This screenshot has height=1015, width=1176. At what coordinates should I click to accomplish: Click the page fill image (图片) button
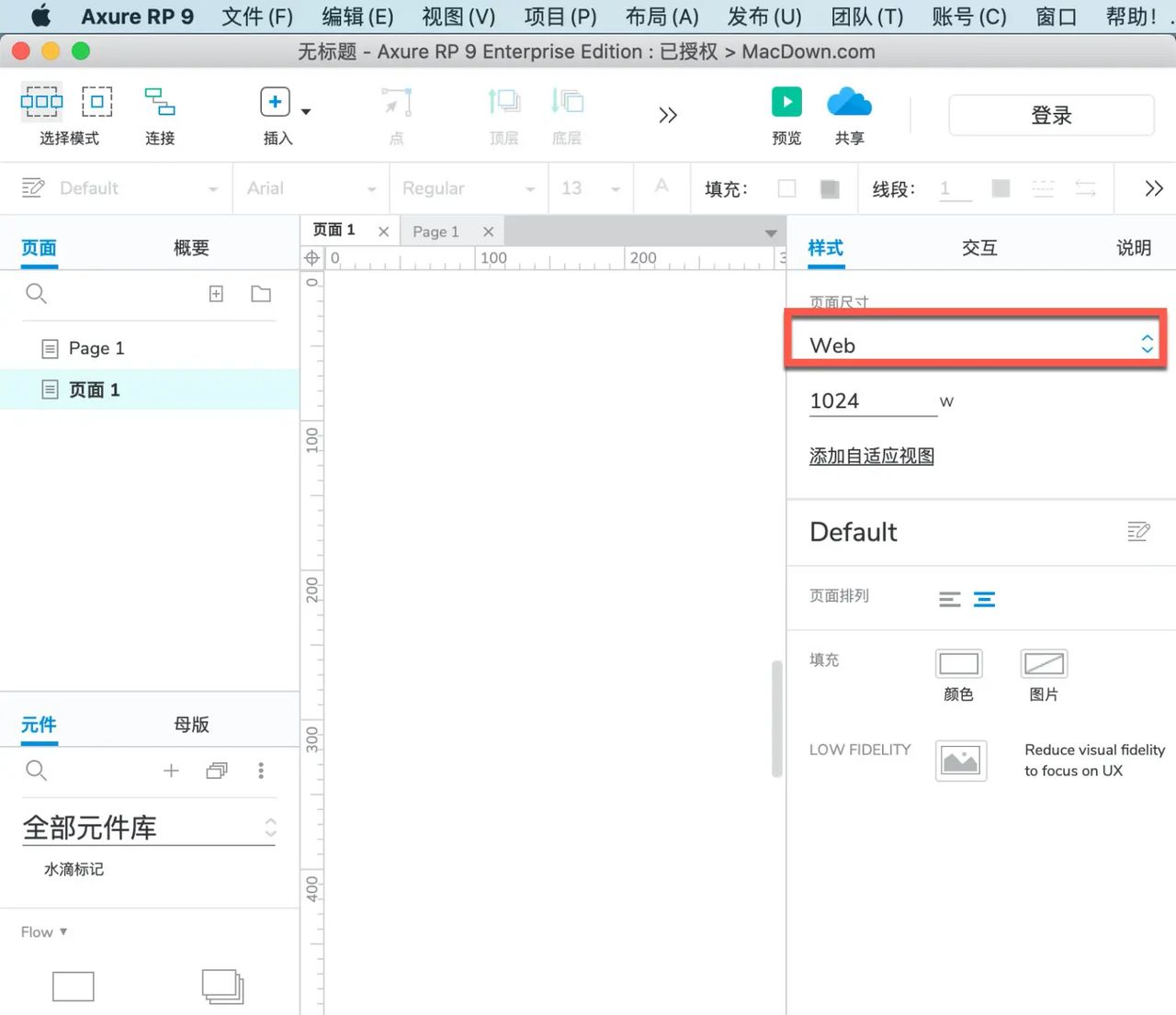pyautogui.click(x=1044, y=664)
